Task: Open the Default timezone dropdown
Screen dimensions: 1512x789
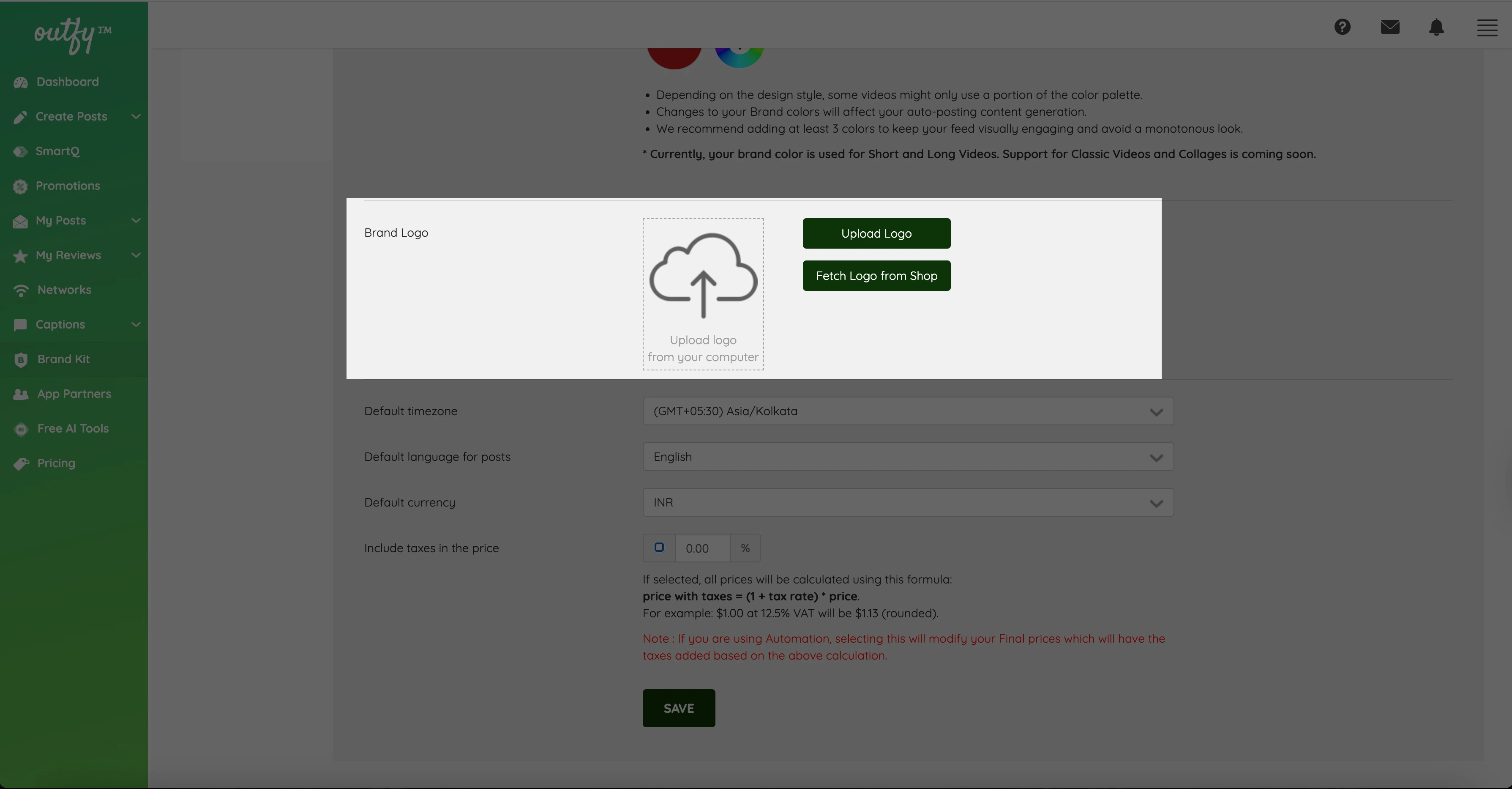Action: tap(907, 411)
